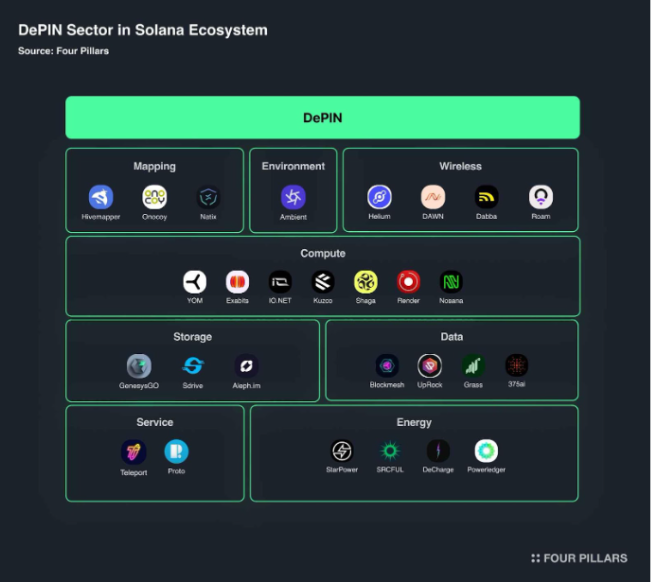652x582 pixels.
Task: Click the StarPower lightning icon
Action: [x=342, y=451]
